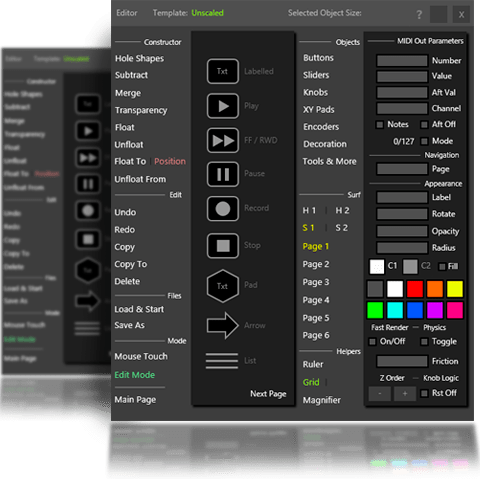Viewport: 480px width, 480px height.
Task: Pick the red color swatch
Action: (415, 289)
